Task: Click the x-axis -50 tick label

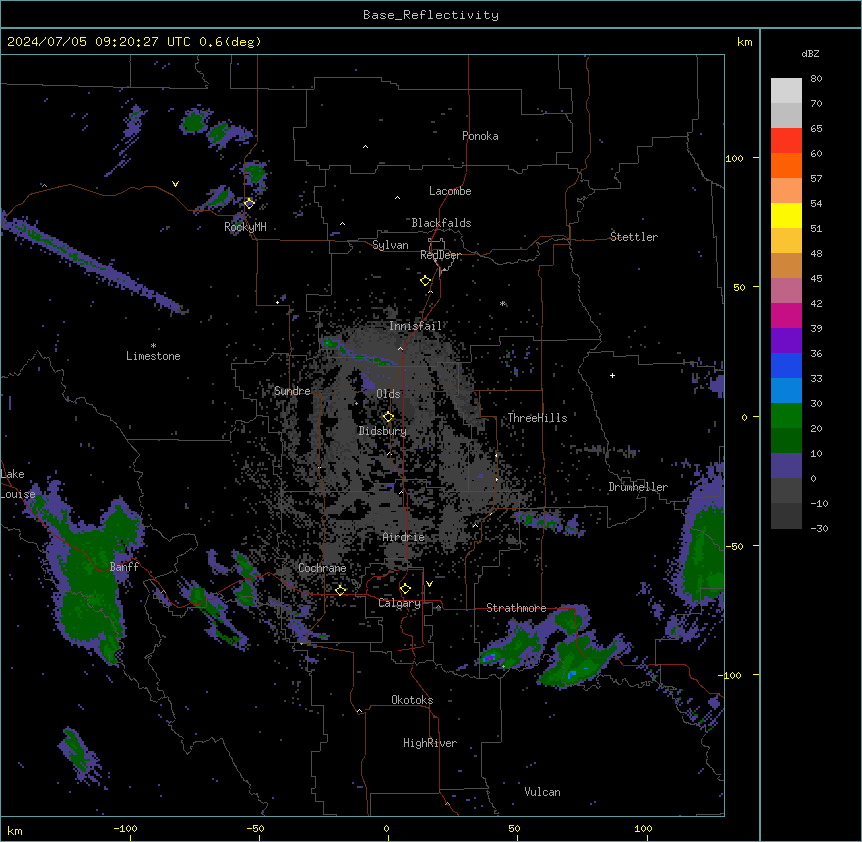Action: point(255,828)
